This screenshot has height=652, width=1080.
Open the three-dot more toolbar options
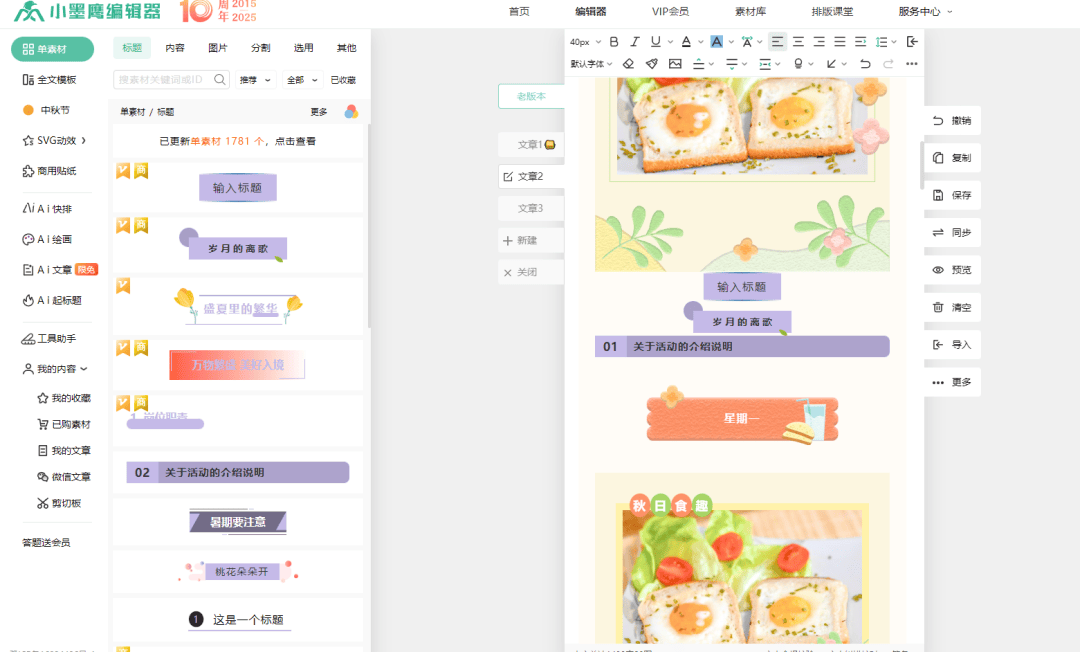911,64
